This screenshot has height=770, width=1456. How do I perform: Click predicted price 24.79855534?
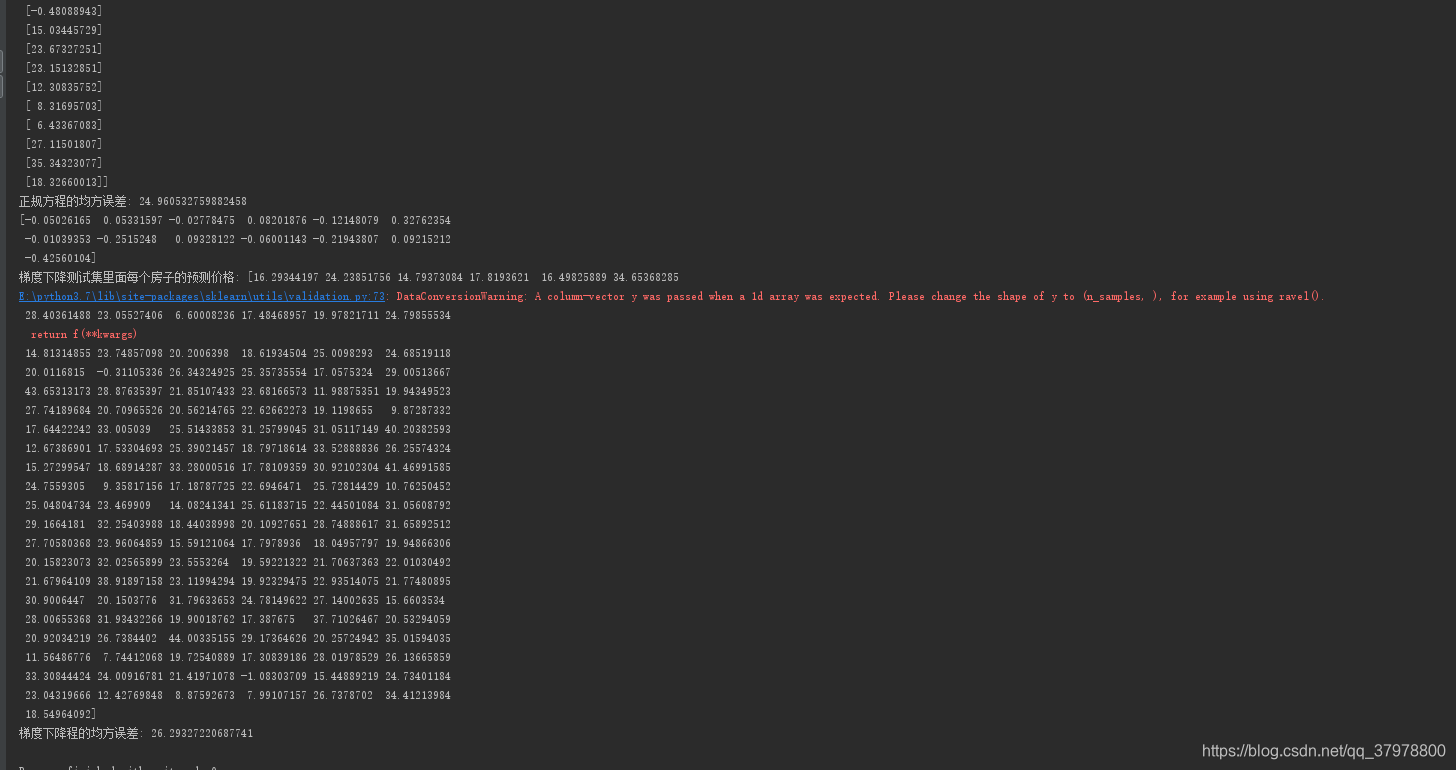[x=416, y=316]
